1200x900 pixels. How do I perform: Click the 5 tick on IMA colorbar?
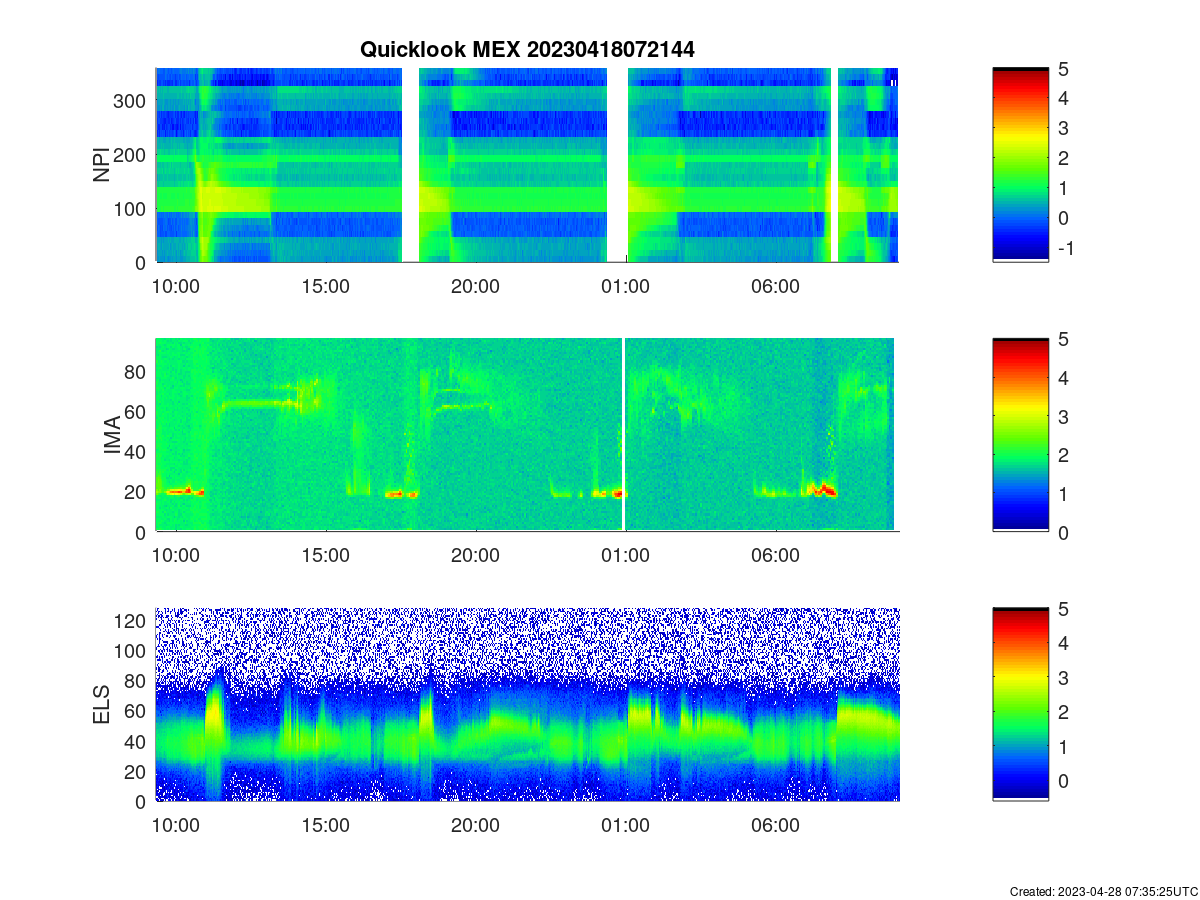tap(1064, 339)
